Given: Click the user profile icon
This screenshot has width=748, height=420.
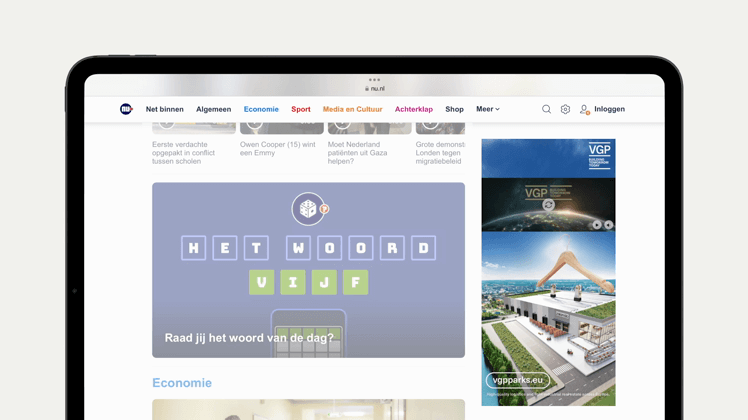Looking at the screenshot, I should [584, 109].
